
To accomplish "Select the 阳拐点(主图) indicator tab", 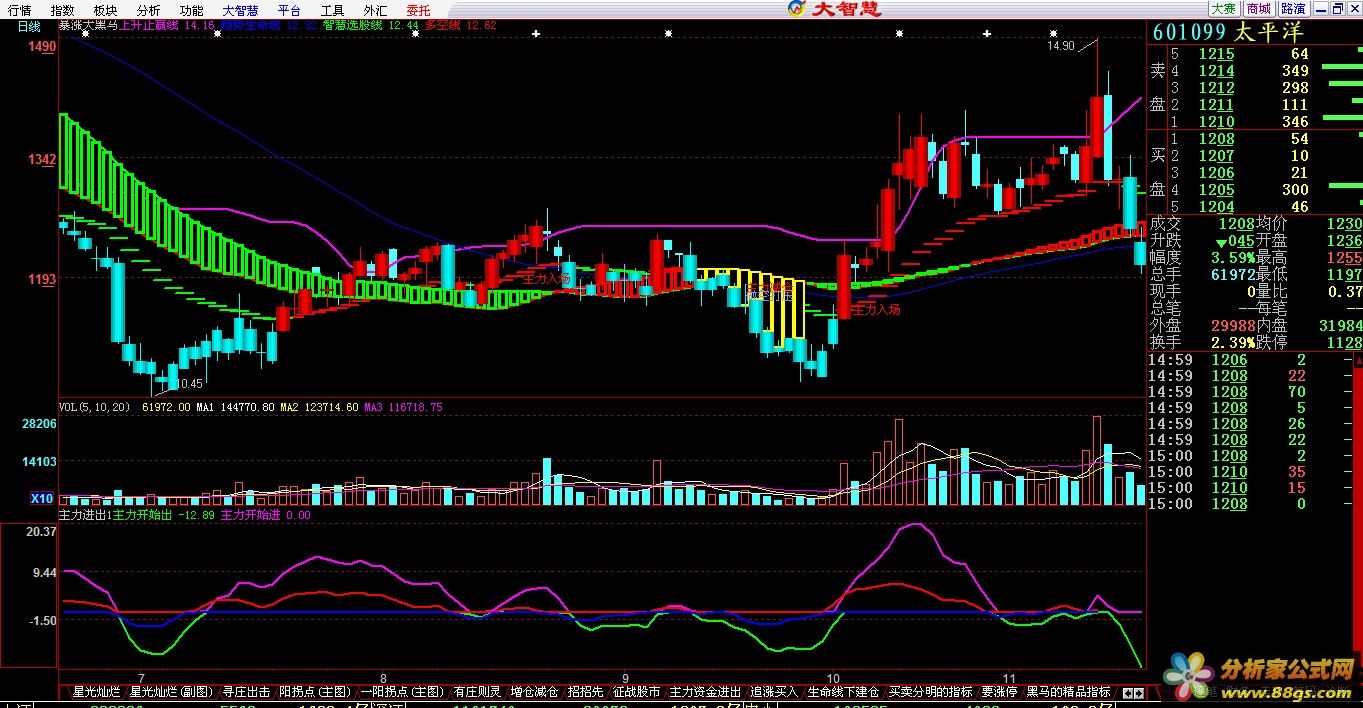I will [x=315, y=691].
